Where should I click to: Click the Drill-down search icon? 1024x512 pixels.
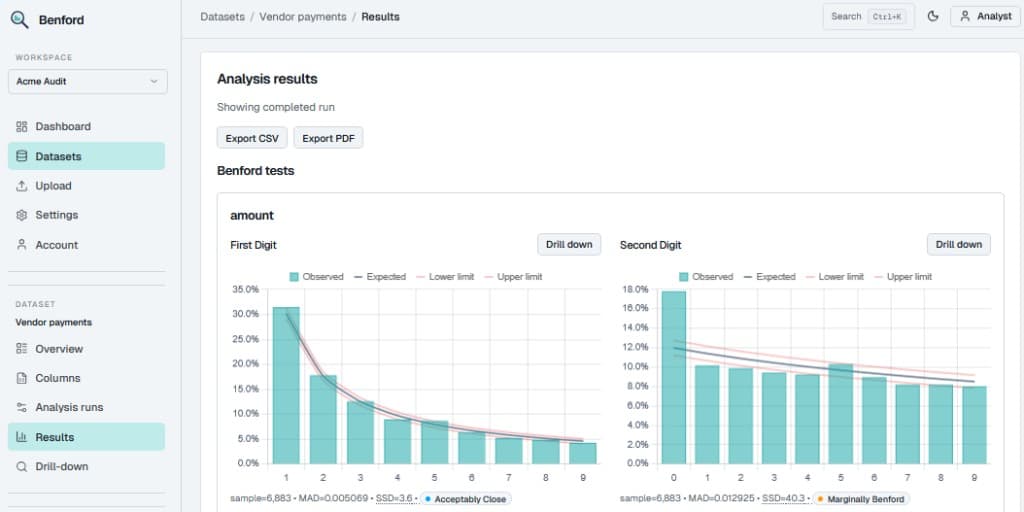22,466
